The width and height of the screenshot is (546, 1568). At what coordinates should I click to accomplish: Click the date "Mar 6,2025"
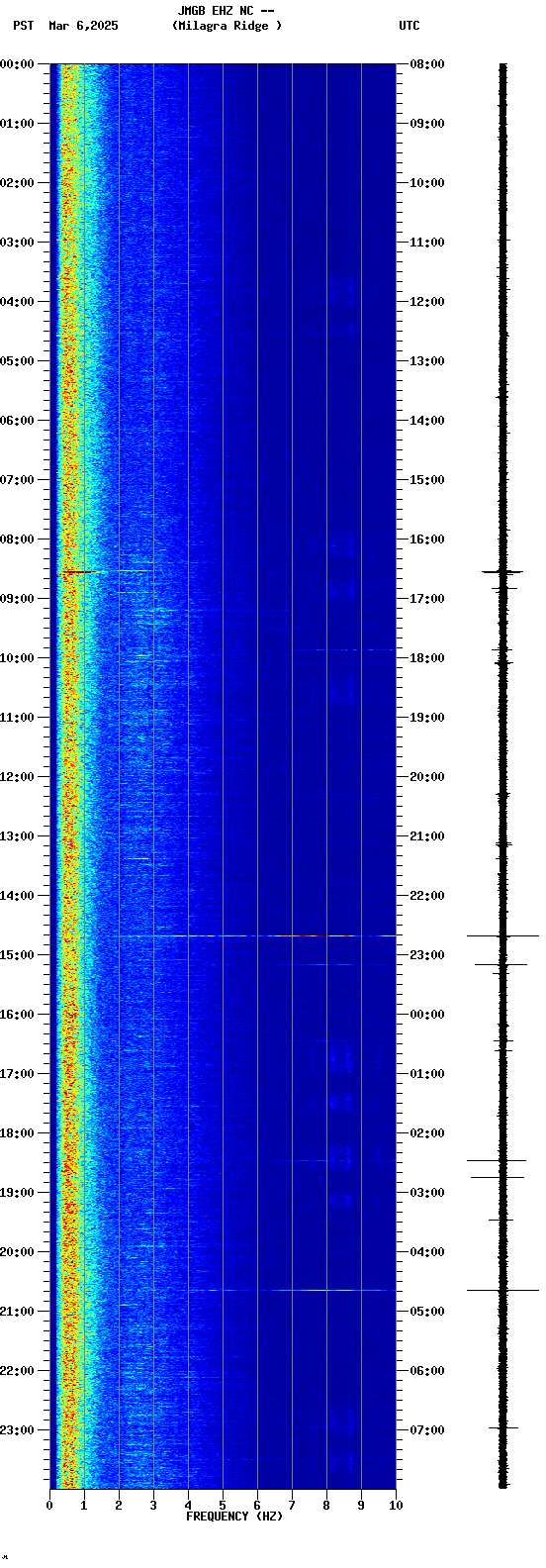coord(83,26)
